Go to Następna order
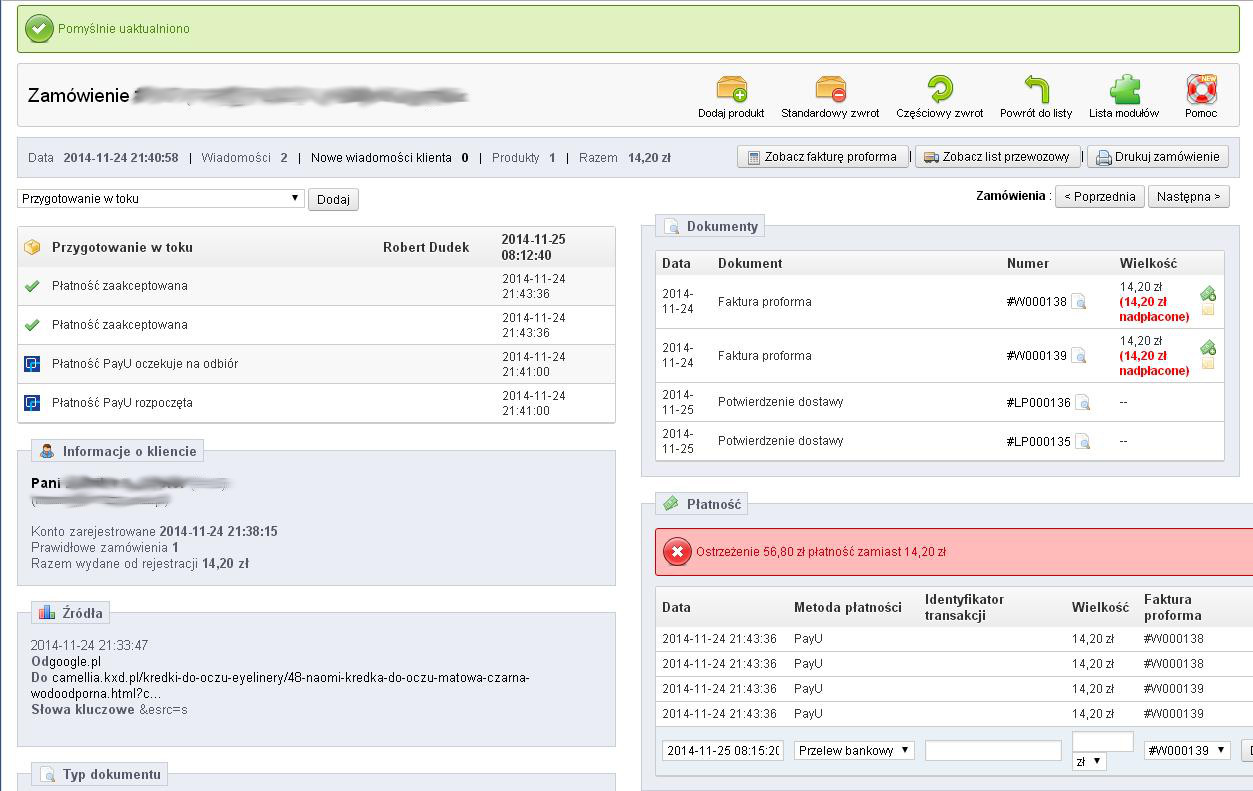 [1188, 196]
